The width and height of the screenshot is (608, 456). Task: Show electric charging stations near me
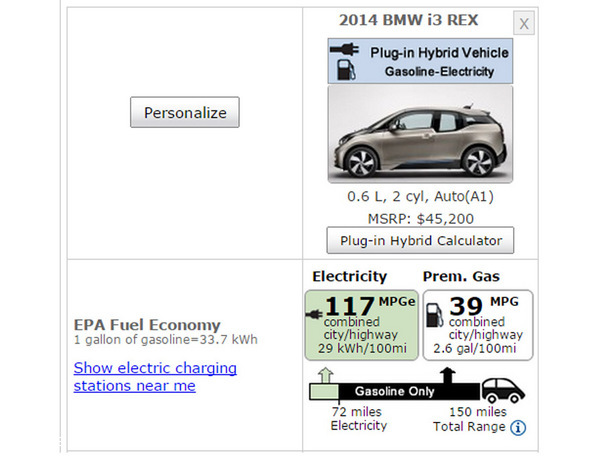coord(155,376)
